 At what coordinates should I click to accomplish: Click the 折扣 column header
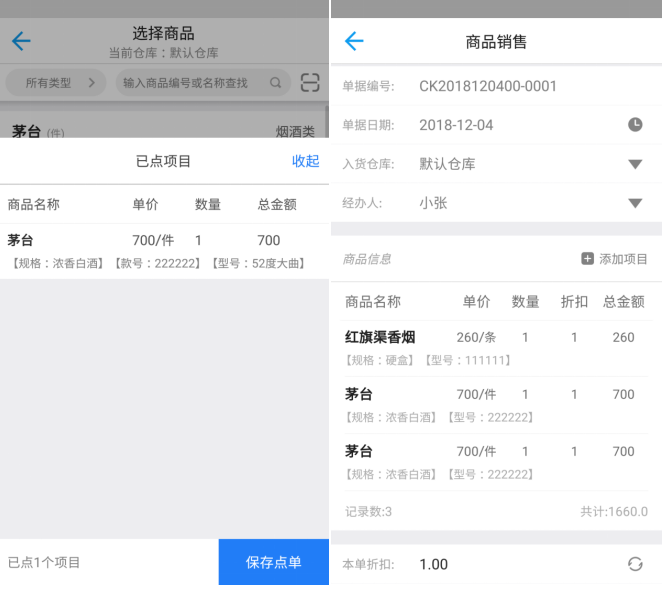[574, 302]
